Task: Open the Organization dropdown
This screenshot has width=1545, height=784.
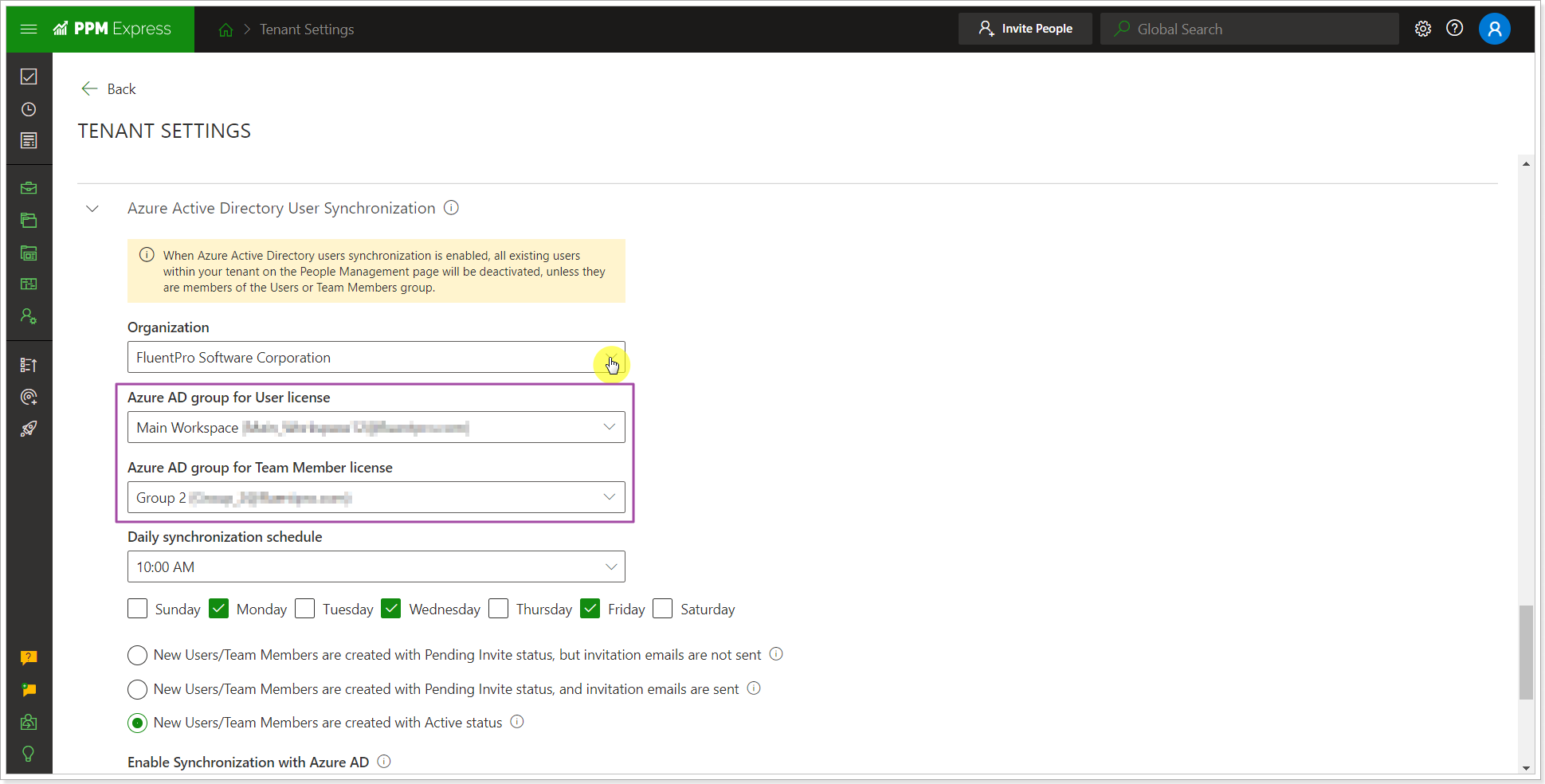Action: pyautogui.click(x=376, y=358)
